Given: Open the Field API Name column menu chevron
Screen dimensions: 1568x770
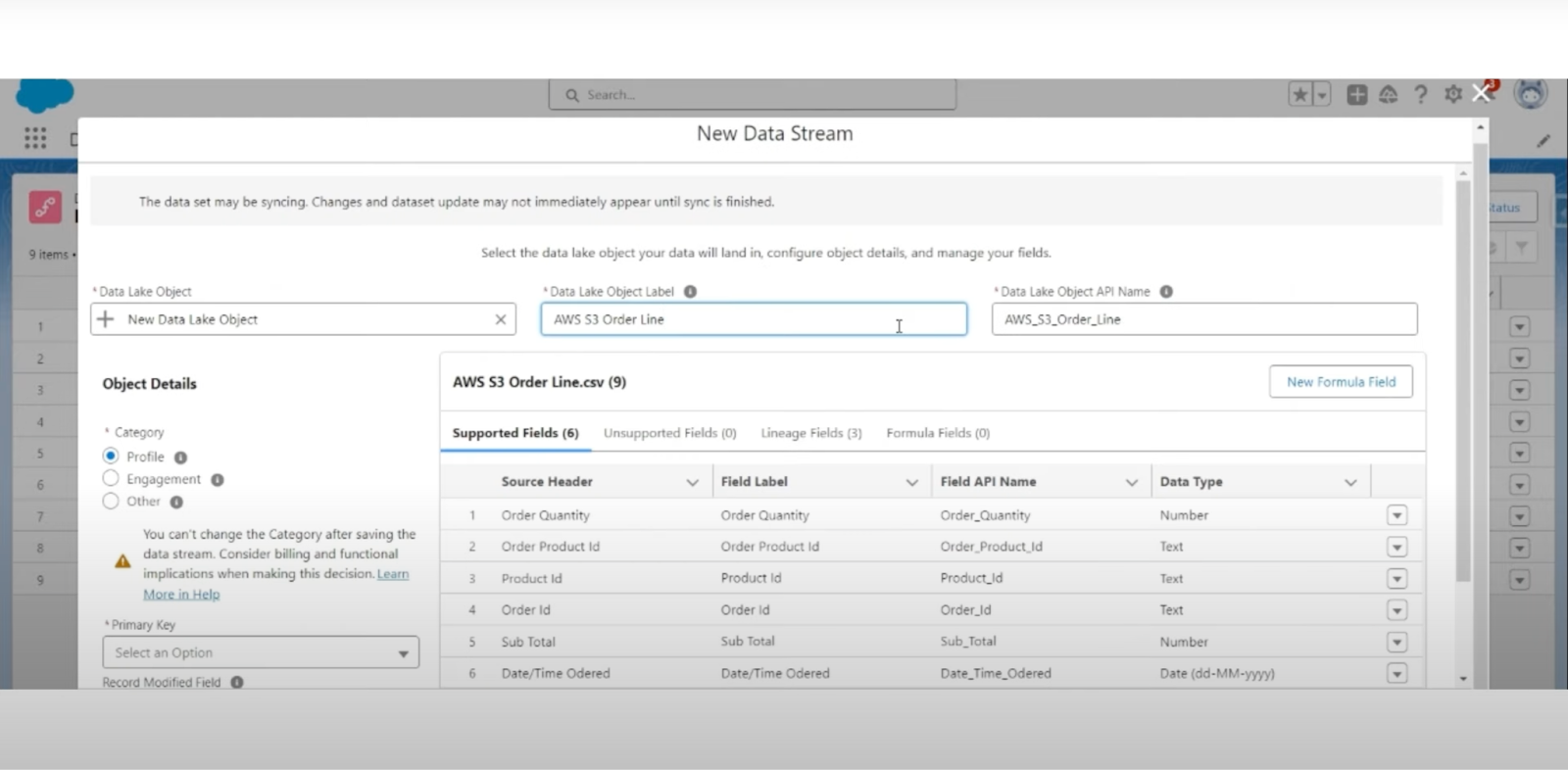Looking at the screenshot, I should click(1131, 482).
